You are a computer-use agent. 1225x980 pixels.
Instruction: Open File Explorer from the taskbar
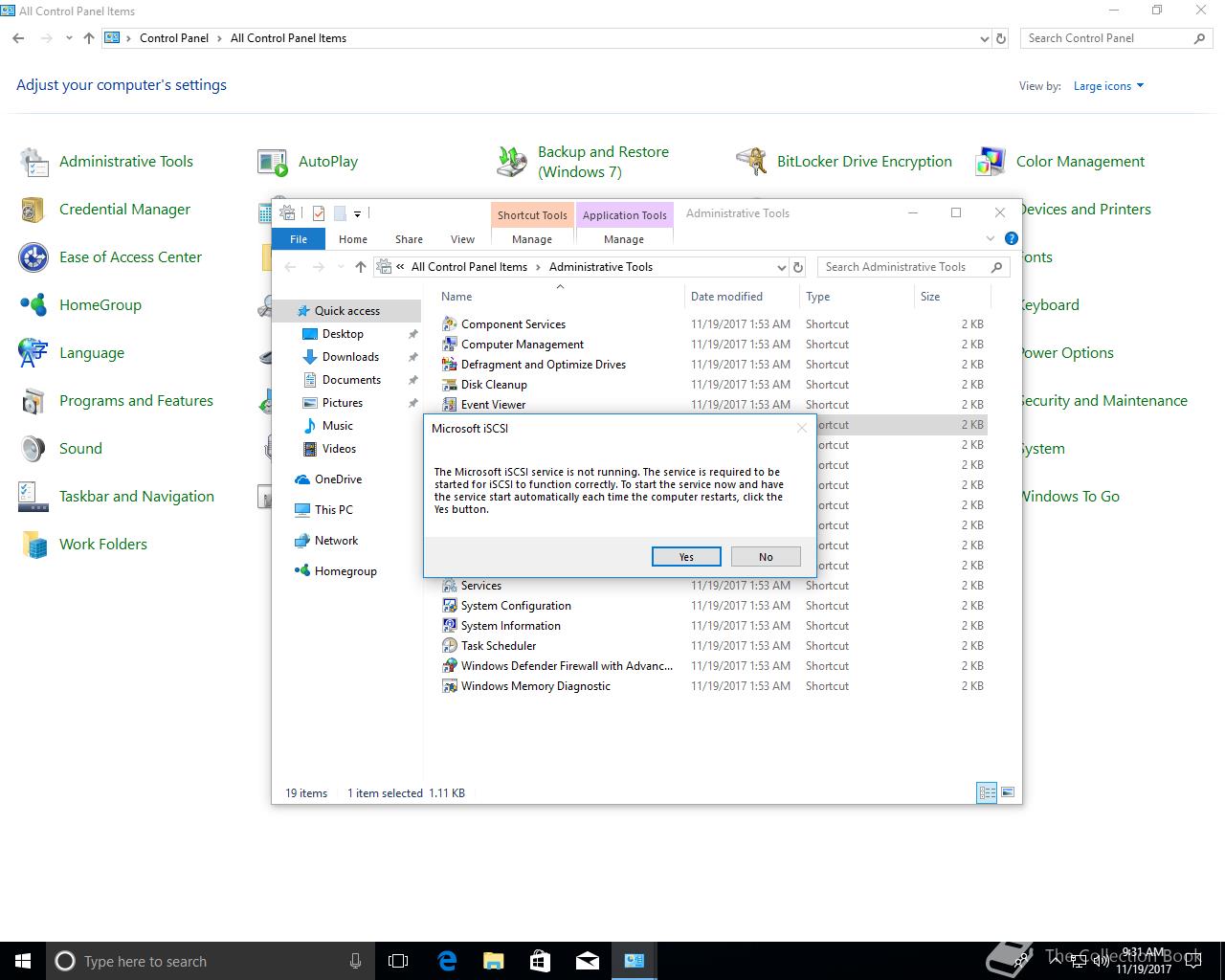(x=494, y=961)
